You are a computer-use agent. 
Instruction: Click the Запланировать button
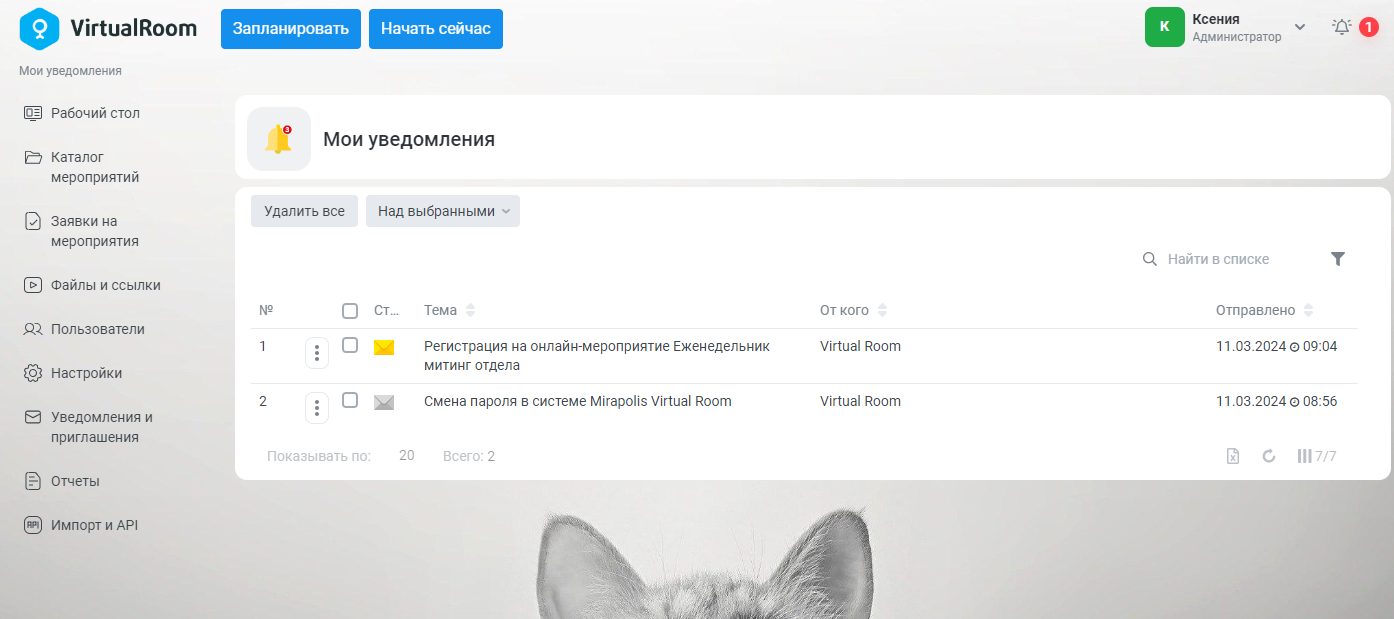[x=291, y=29]
